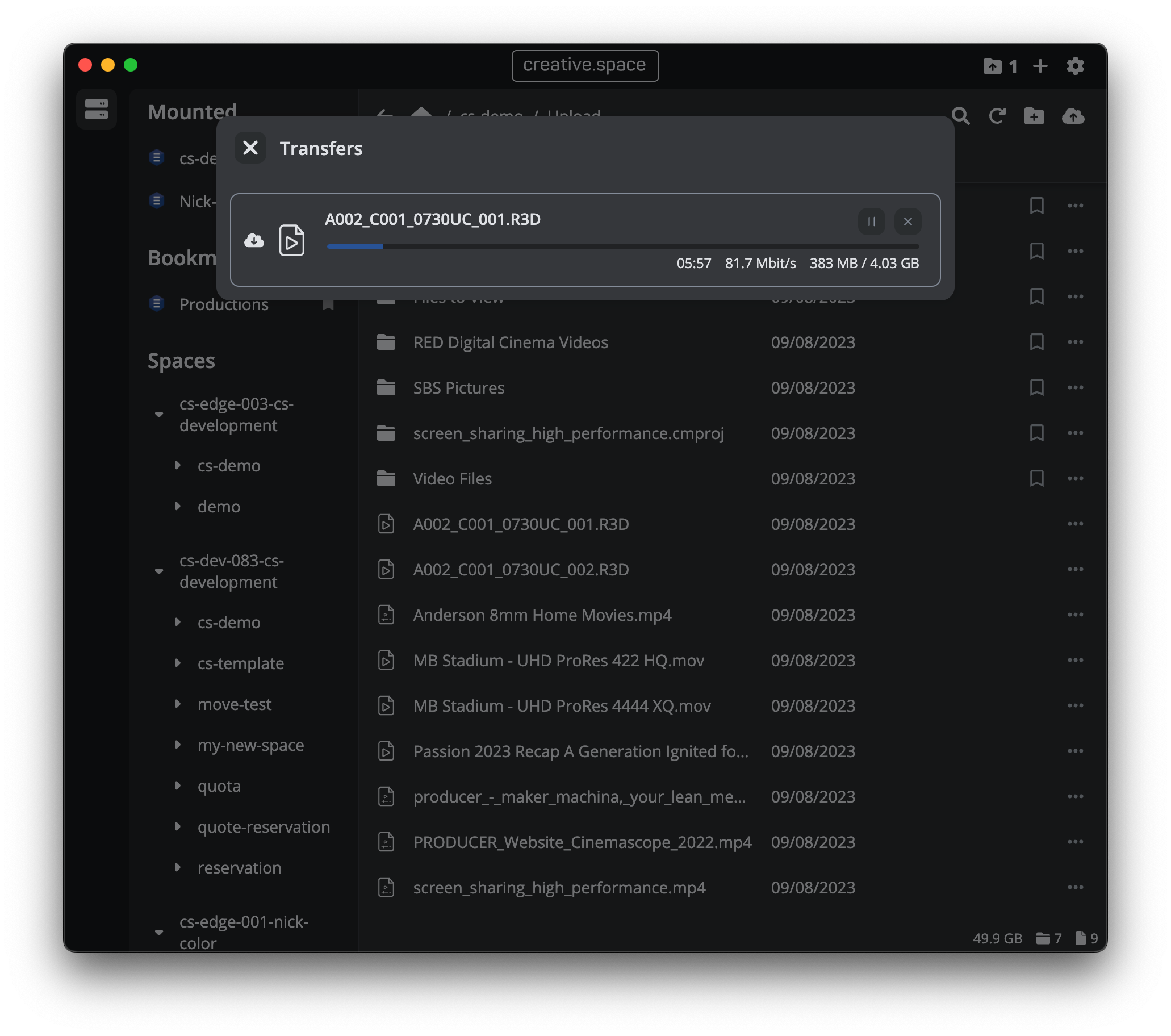Image resolution: width=1171 pixels, height=1036 pixels.
Task: Expand the my-new-space space
Action: pos(178,744)
